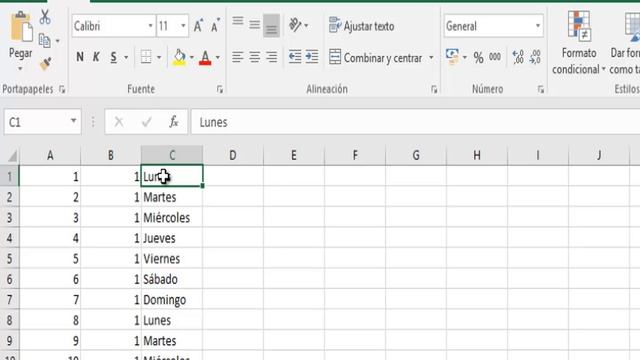The width and height of the screenshot is (640, 360).
Task: Open borders dropdown arrow
Action: pos(159,58)
